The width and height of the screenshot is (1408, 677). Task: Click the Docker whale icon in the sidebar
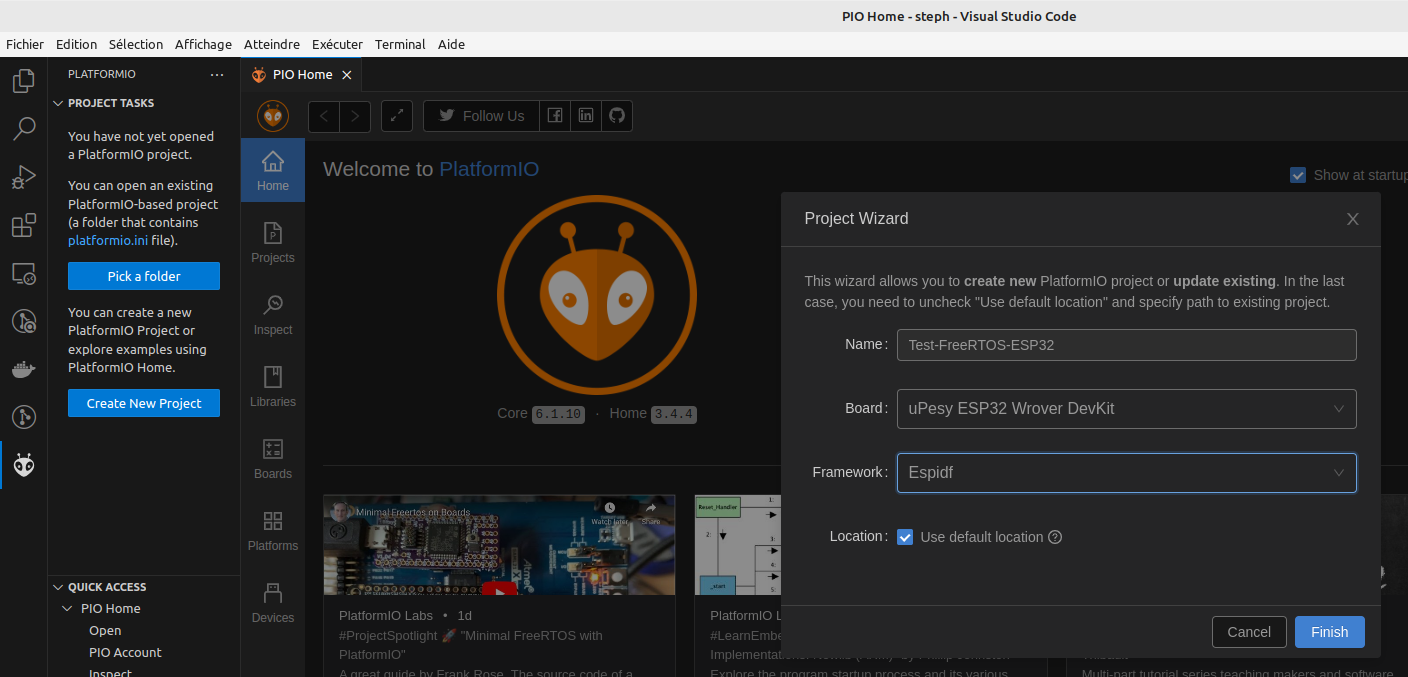[x=23, y=369]
